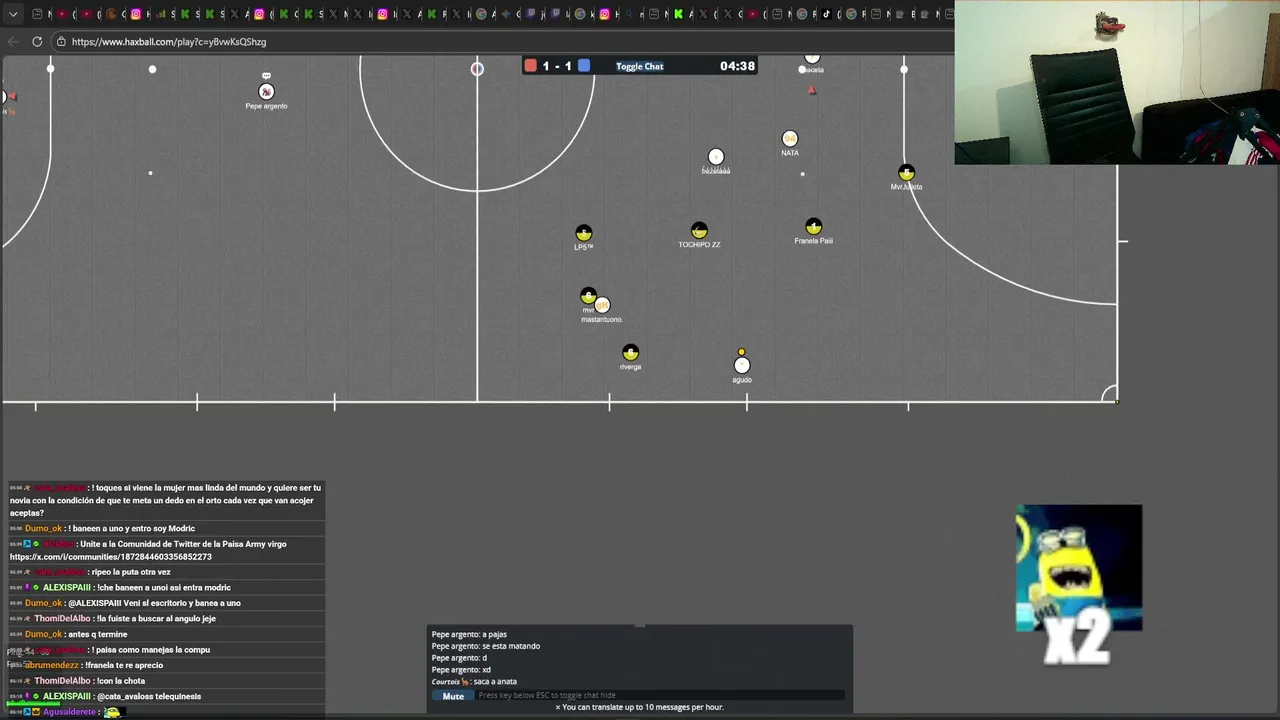The image size is (1280, 720).
Task: Click the small yellow ball above agudo
Action: 741,352
